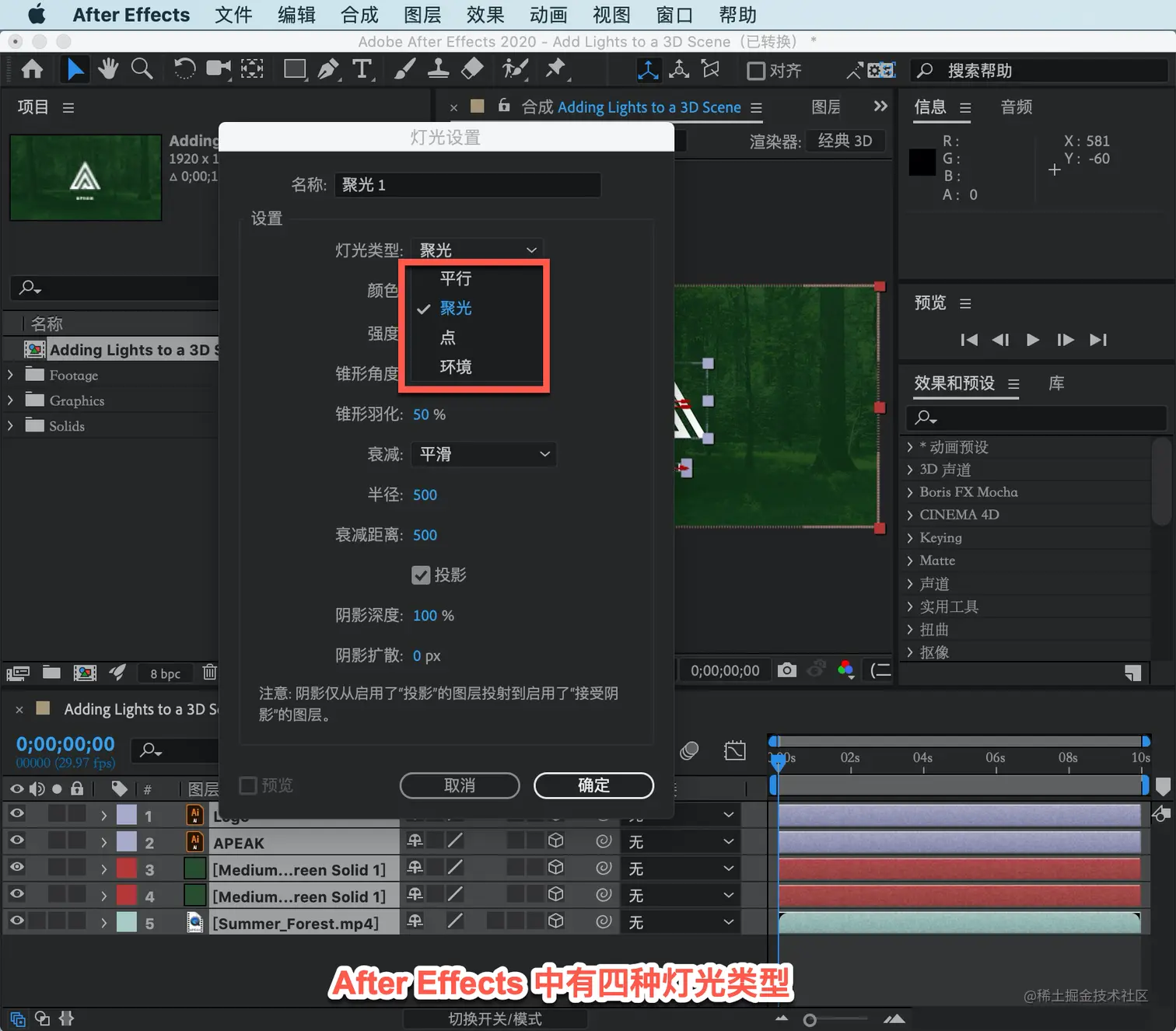Expand the Boris FX Mocha effects category
The width and height of the screenshot is (1176, 1031).
click(x=910, y=492)
